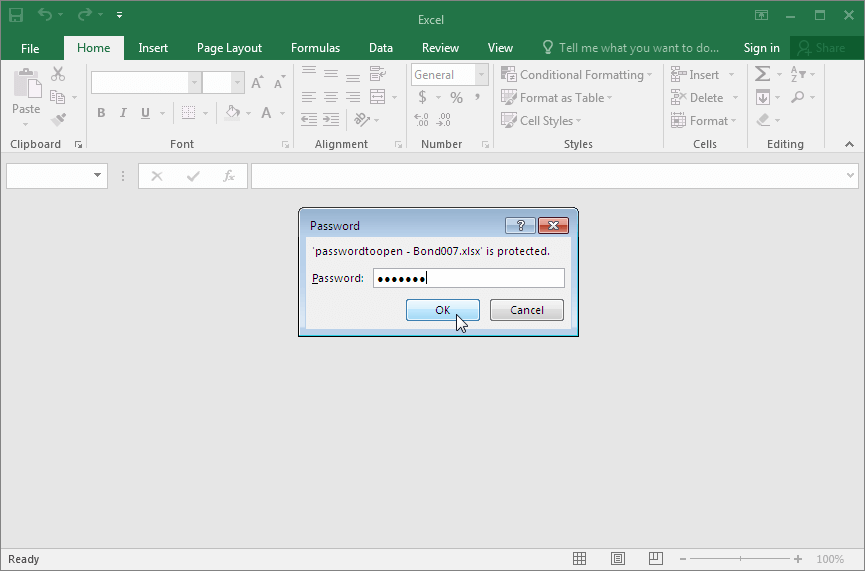Screen dimensions: 865x571
Task: Click the AutoSum sigma icon
Action: click(762, 74)
